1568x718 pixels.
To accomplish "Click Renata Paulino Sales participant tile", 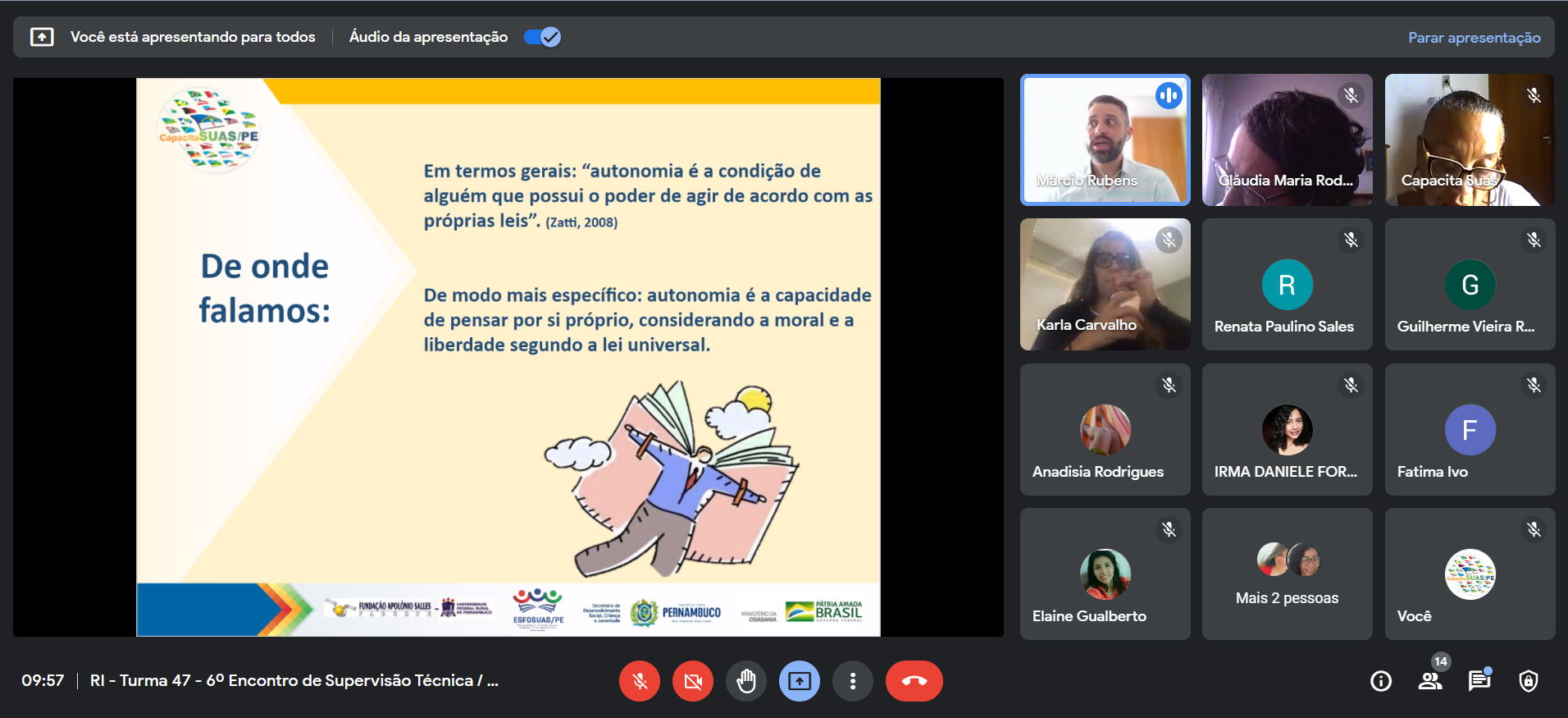I will tap(1287, 284).
